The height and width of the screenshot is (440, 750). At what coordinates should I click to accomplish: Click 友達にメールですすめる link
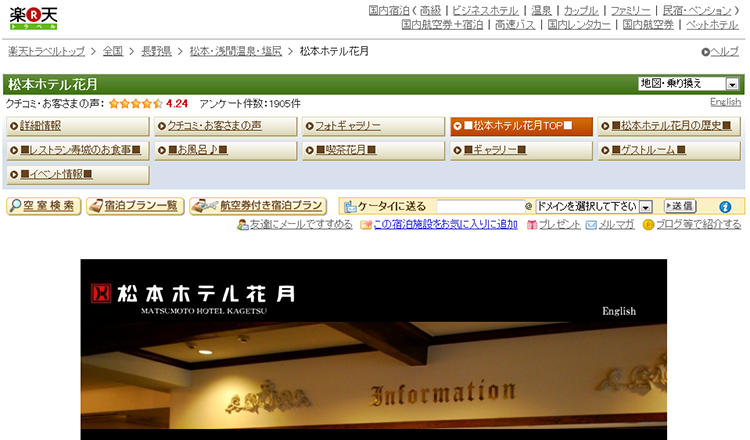[x=301, y=224]
